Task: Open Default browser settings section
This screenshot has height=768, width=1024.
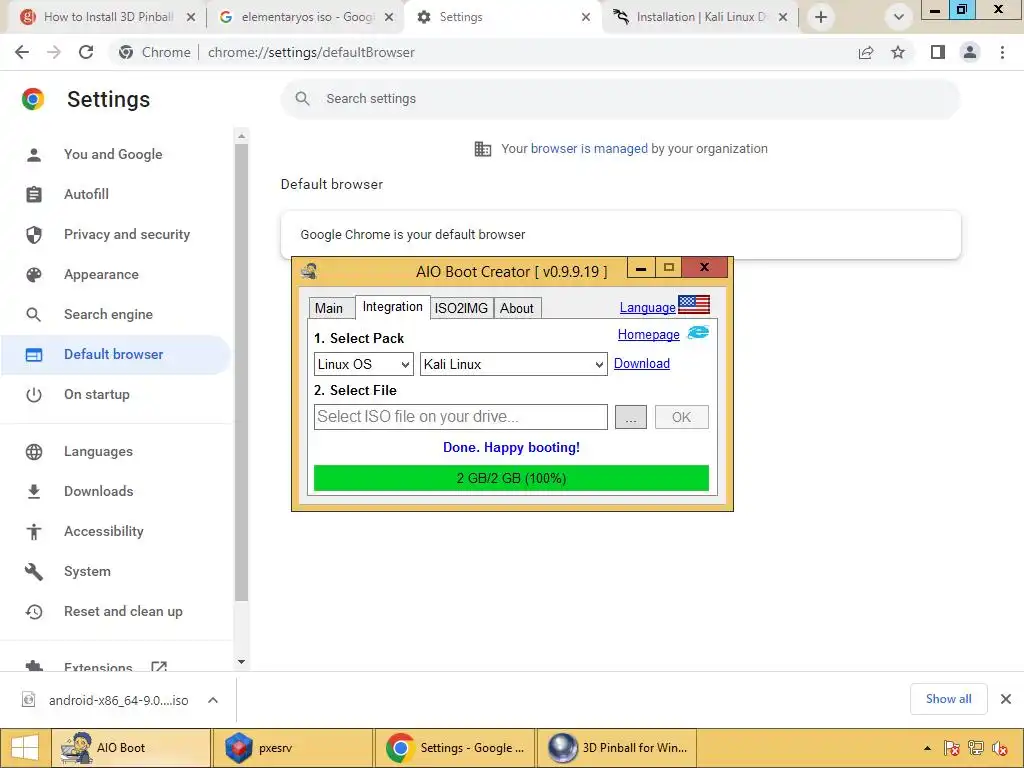Action: (x=116, y=355)
